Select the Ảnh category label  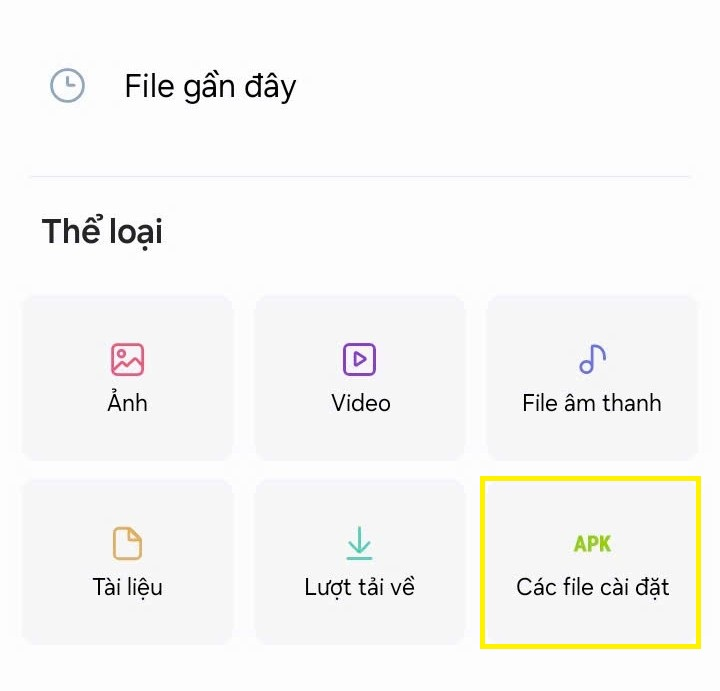[127, 403]
